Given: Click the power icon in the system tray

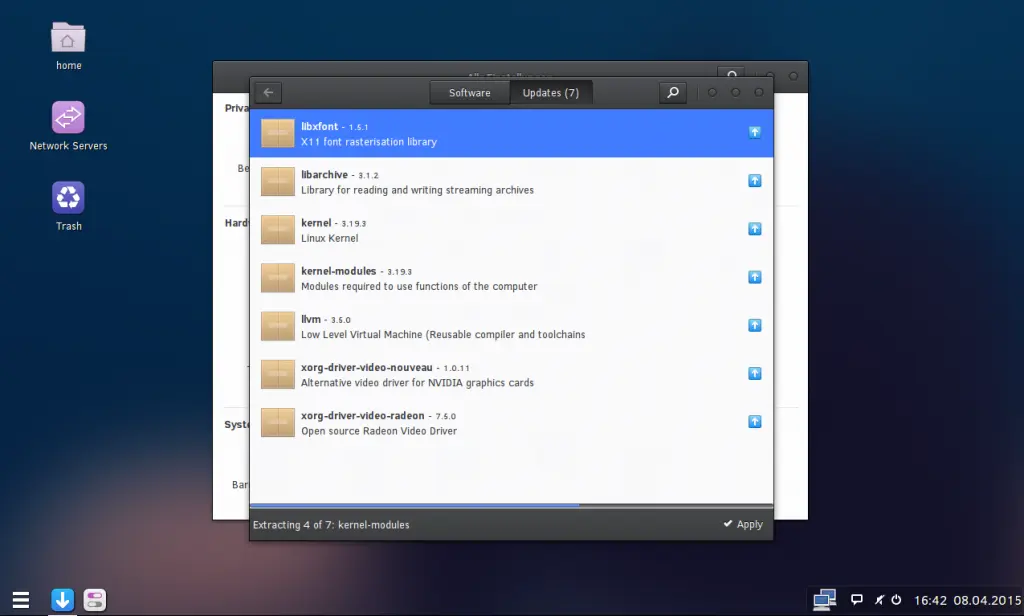Looking at the screenshot, I should point(898,599).
